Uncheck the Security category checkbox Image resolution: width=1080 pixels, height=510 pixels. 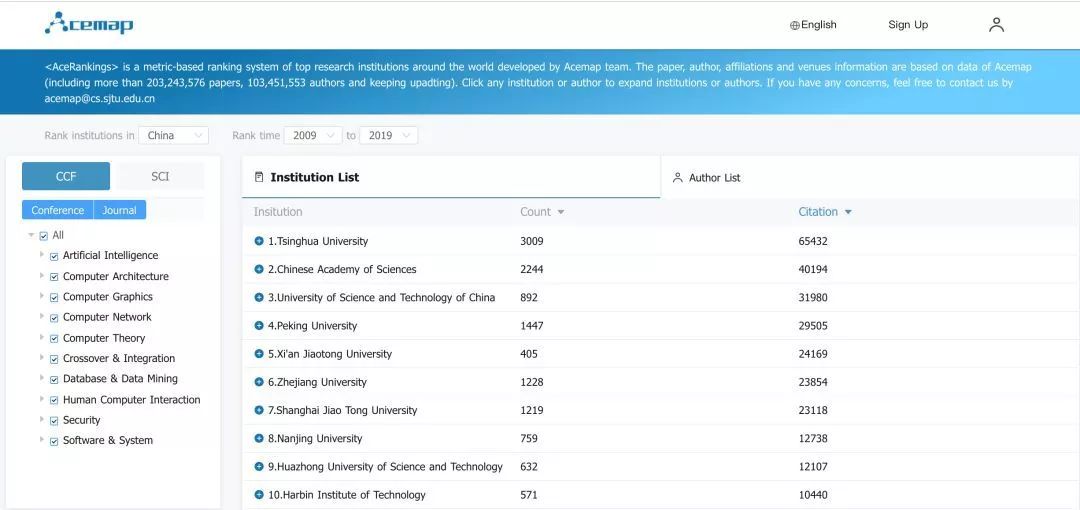tap(54, 421)
